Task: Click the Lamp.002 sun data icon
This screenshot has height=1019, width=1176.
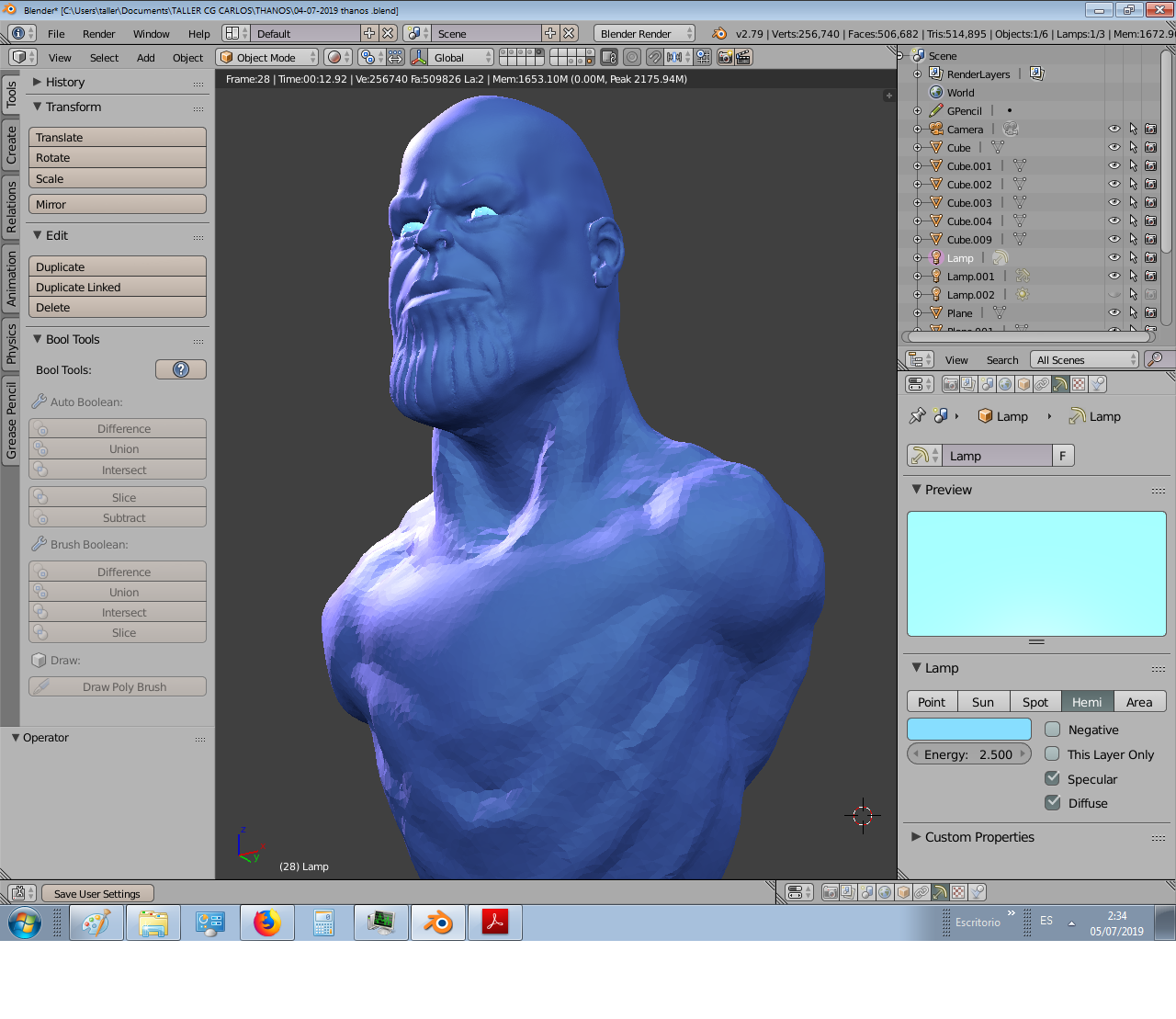Action: [x=1023, y=294]
